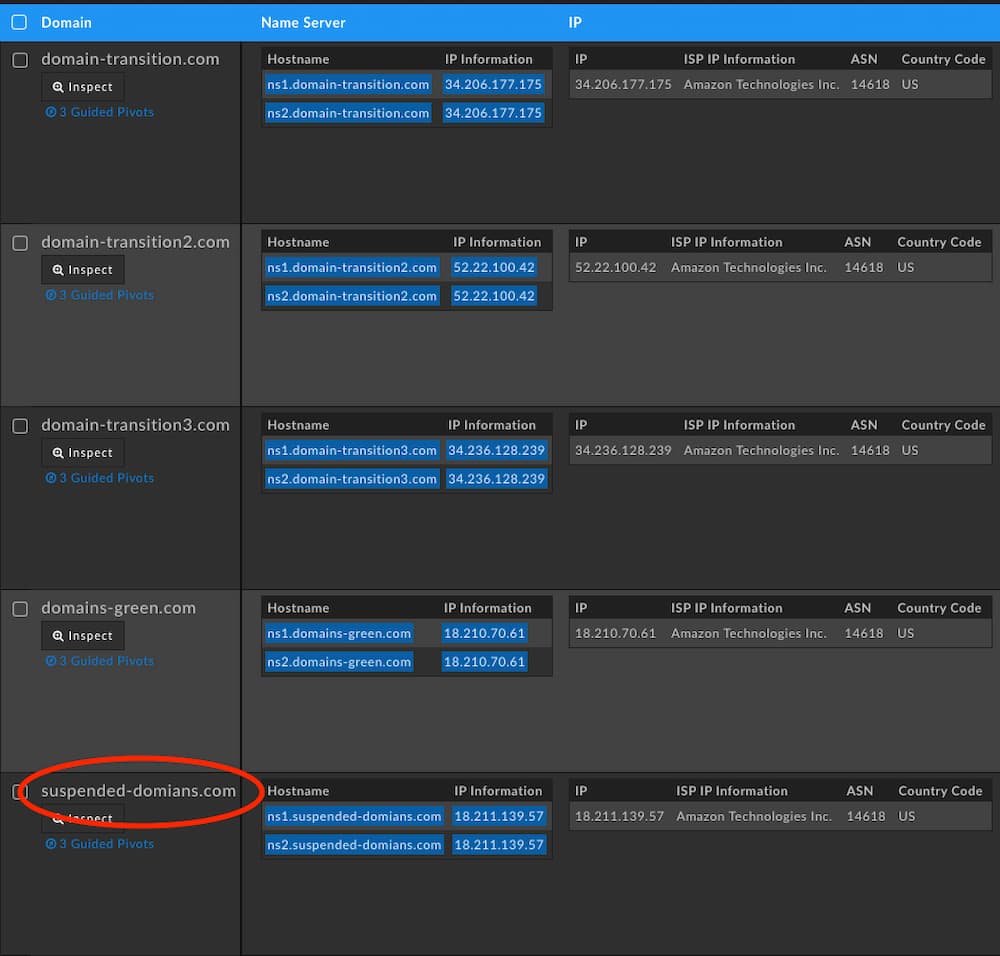Viewport: 1000px width, 956px height.
Task: Inspect domains-green.com
Action: pos(83,636)
